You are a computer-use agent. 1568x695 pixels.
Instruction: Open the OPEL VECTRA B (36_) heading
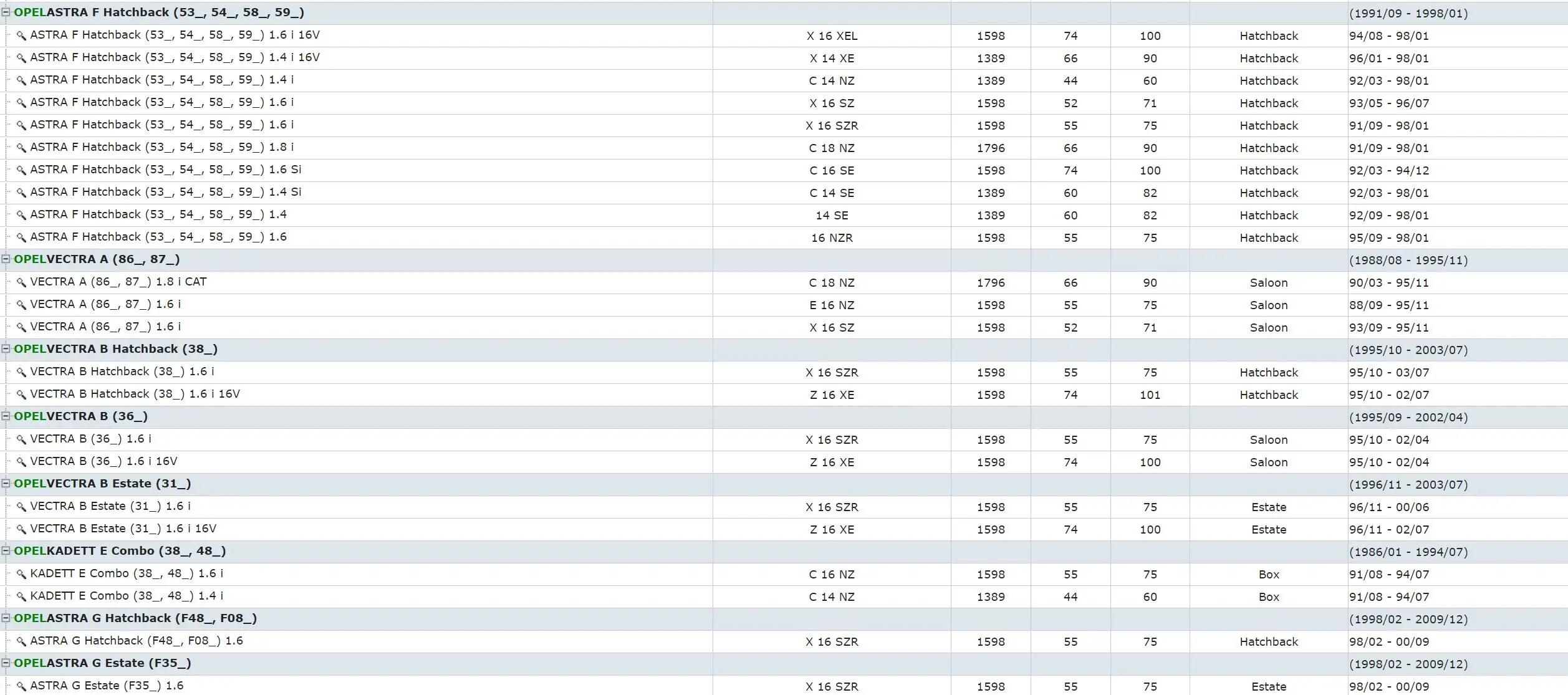(x=81, y=416)
